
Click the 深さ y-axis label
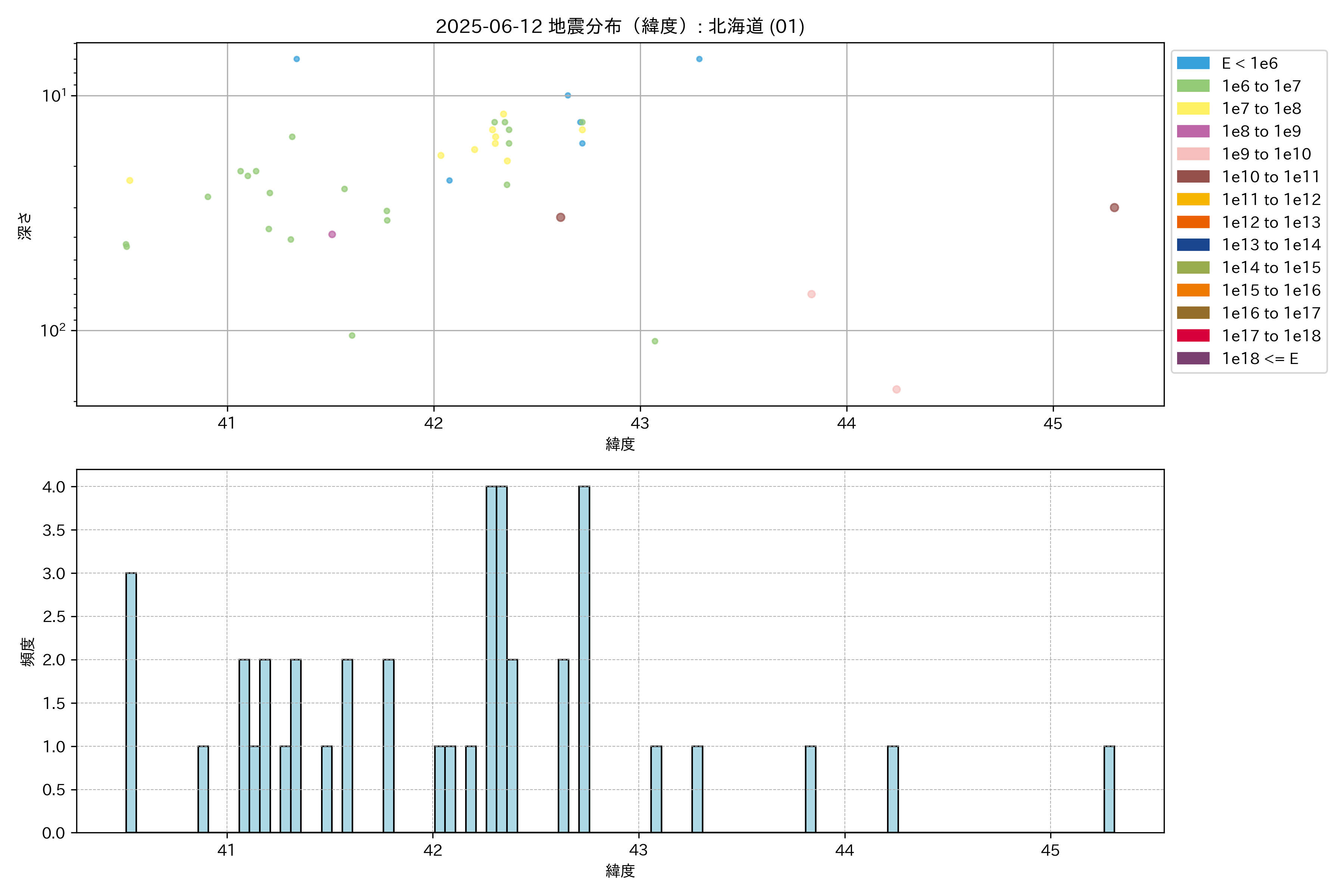(x=25, y=226)
